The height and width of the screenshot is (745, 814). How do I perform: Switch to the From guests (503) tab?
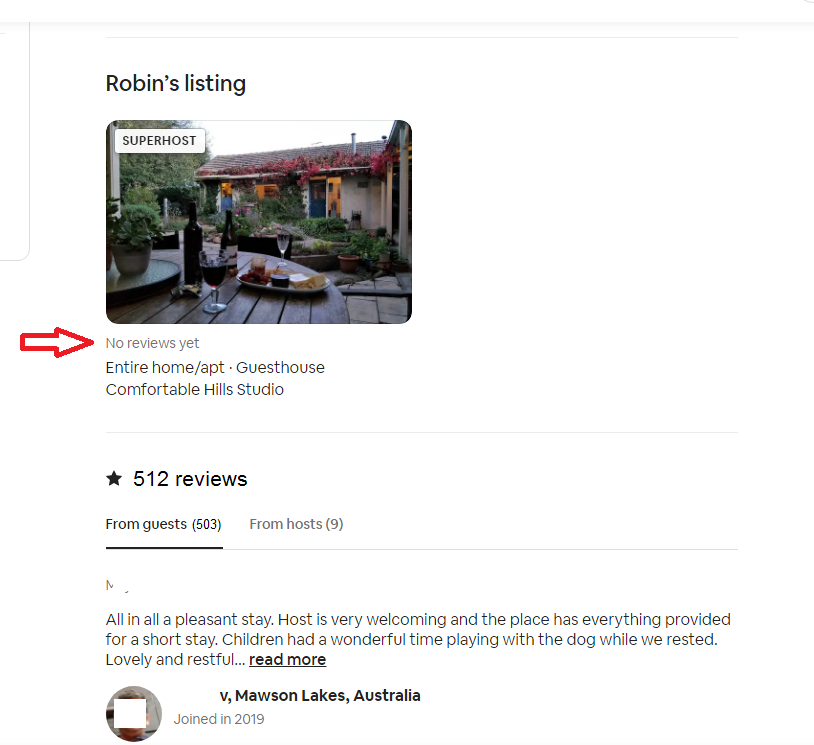pos(164,524)
